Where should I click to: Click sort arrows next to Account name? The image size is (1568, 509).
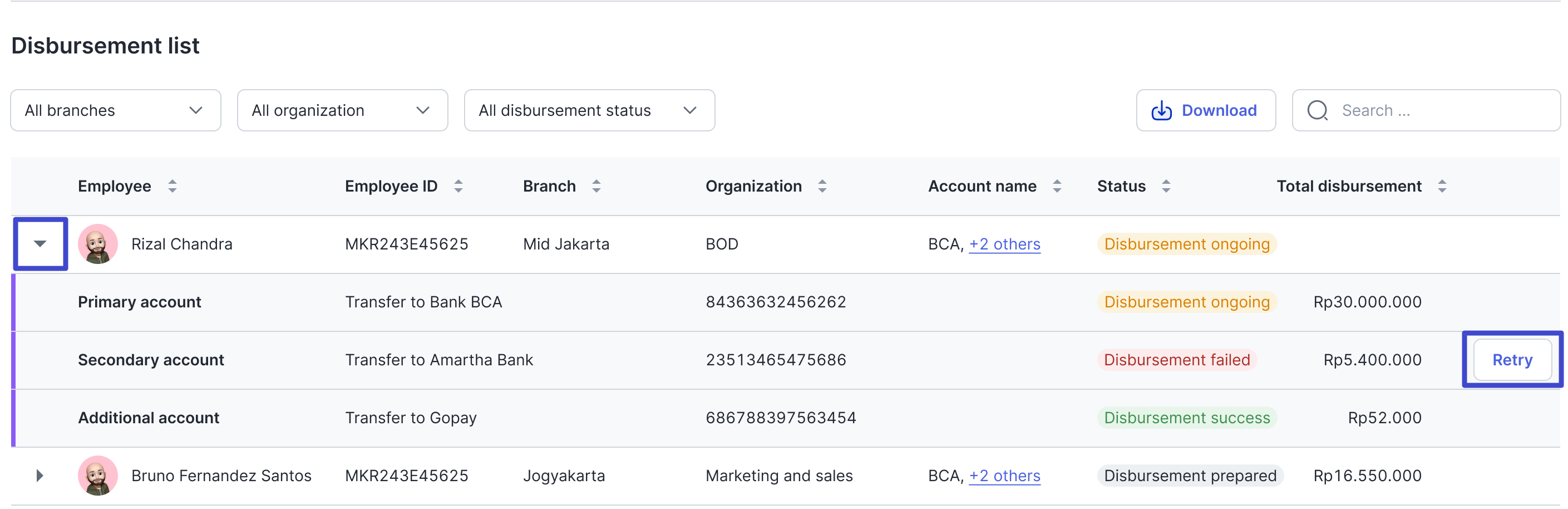click(1057, 187)
